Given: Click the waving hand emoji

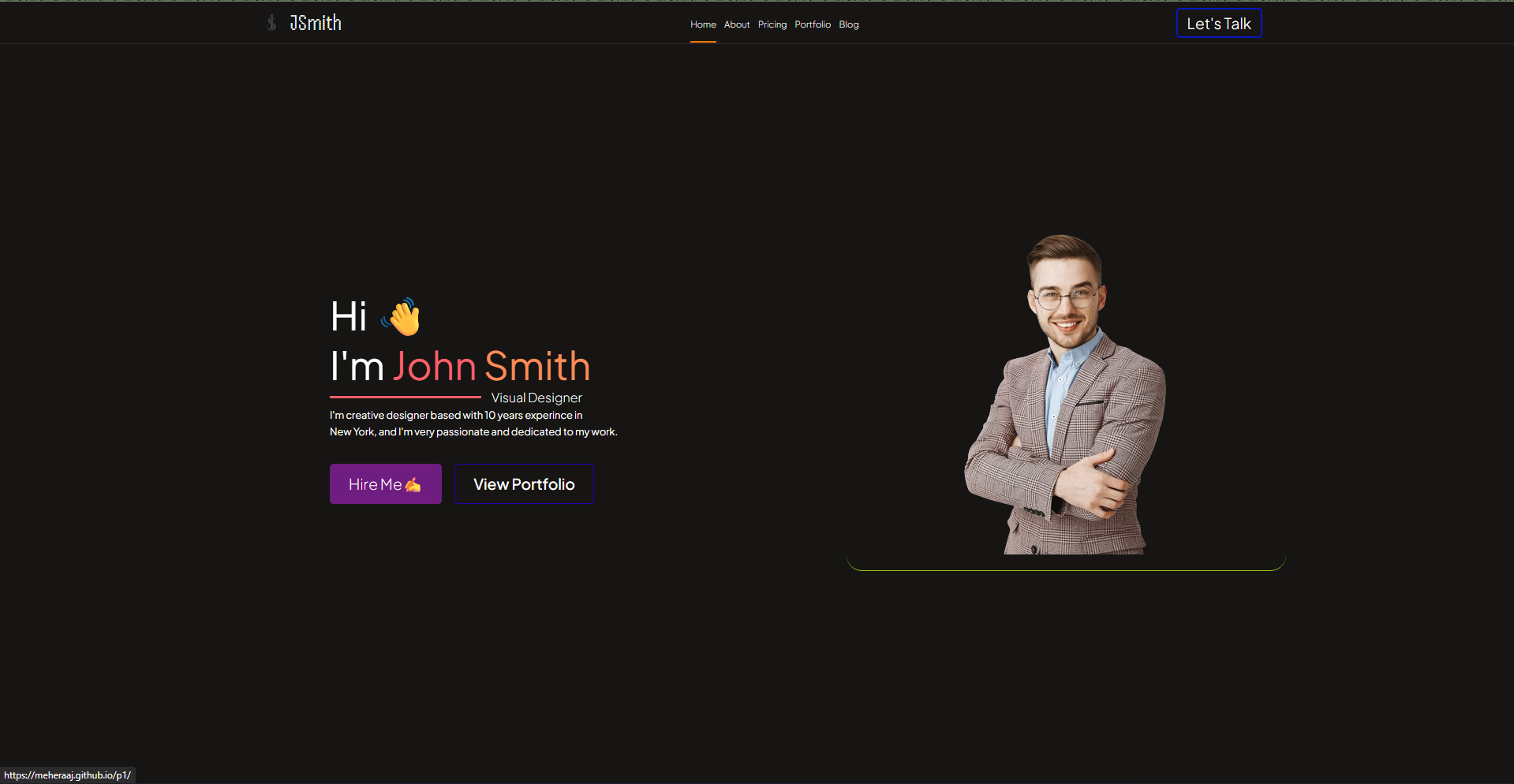Looking at the screenshot, I should pos(402,317).
